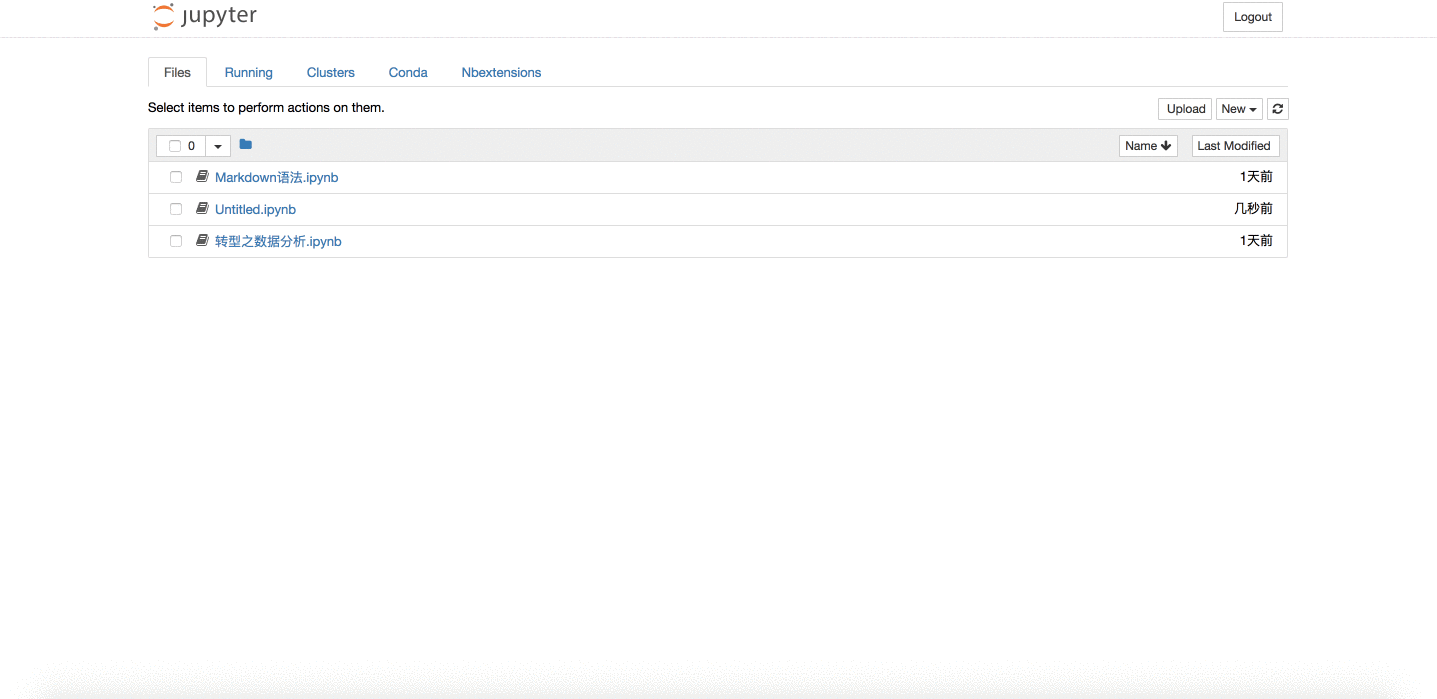Sort files using the Name button
This screenshot has width=1437, height=699.
[x=1147, y=145]
